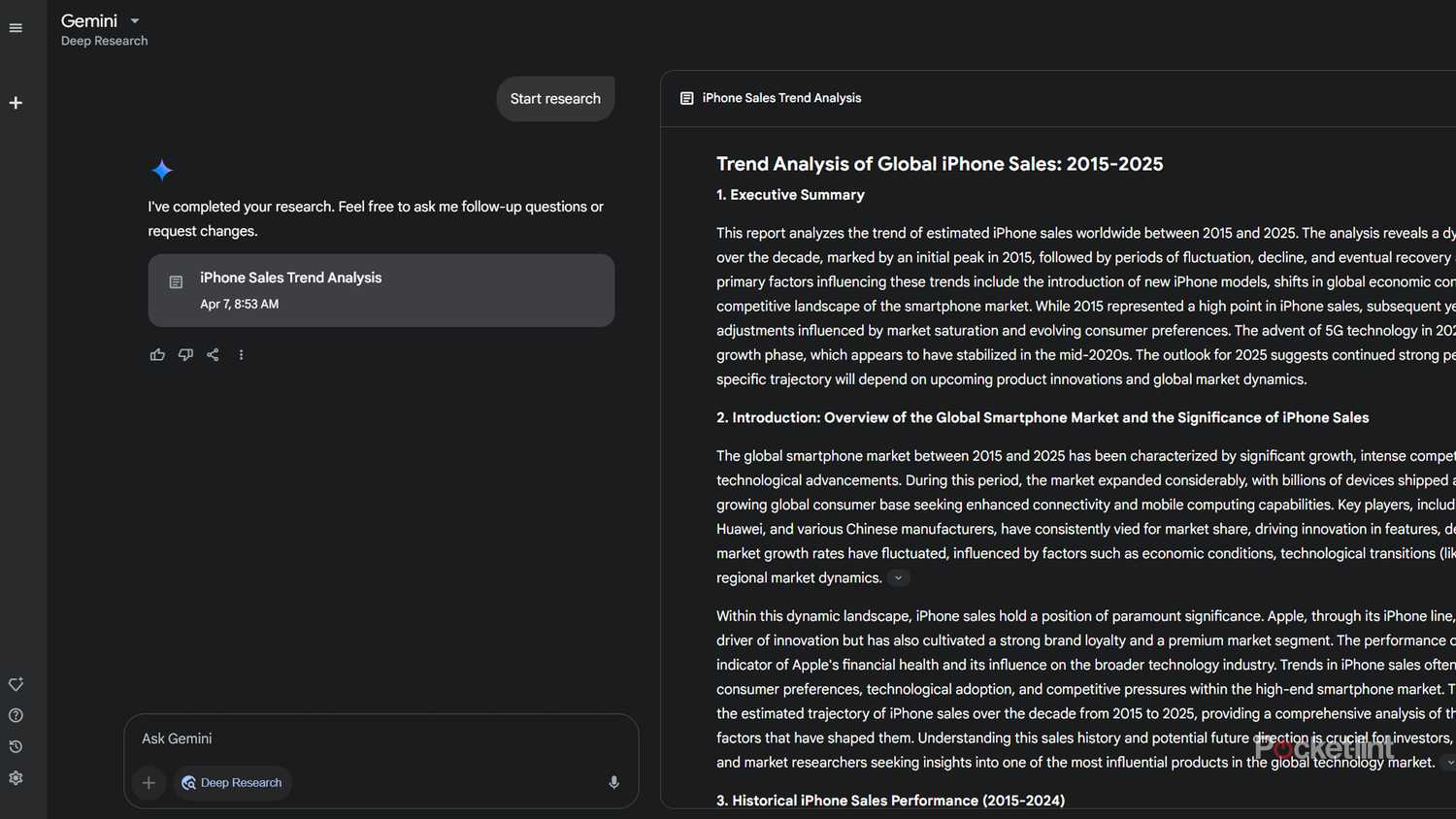The image size is (1456, 819).
Task: Open the hamburger navigation menu
Action: (x=16, y=27)
